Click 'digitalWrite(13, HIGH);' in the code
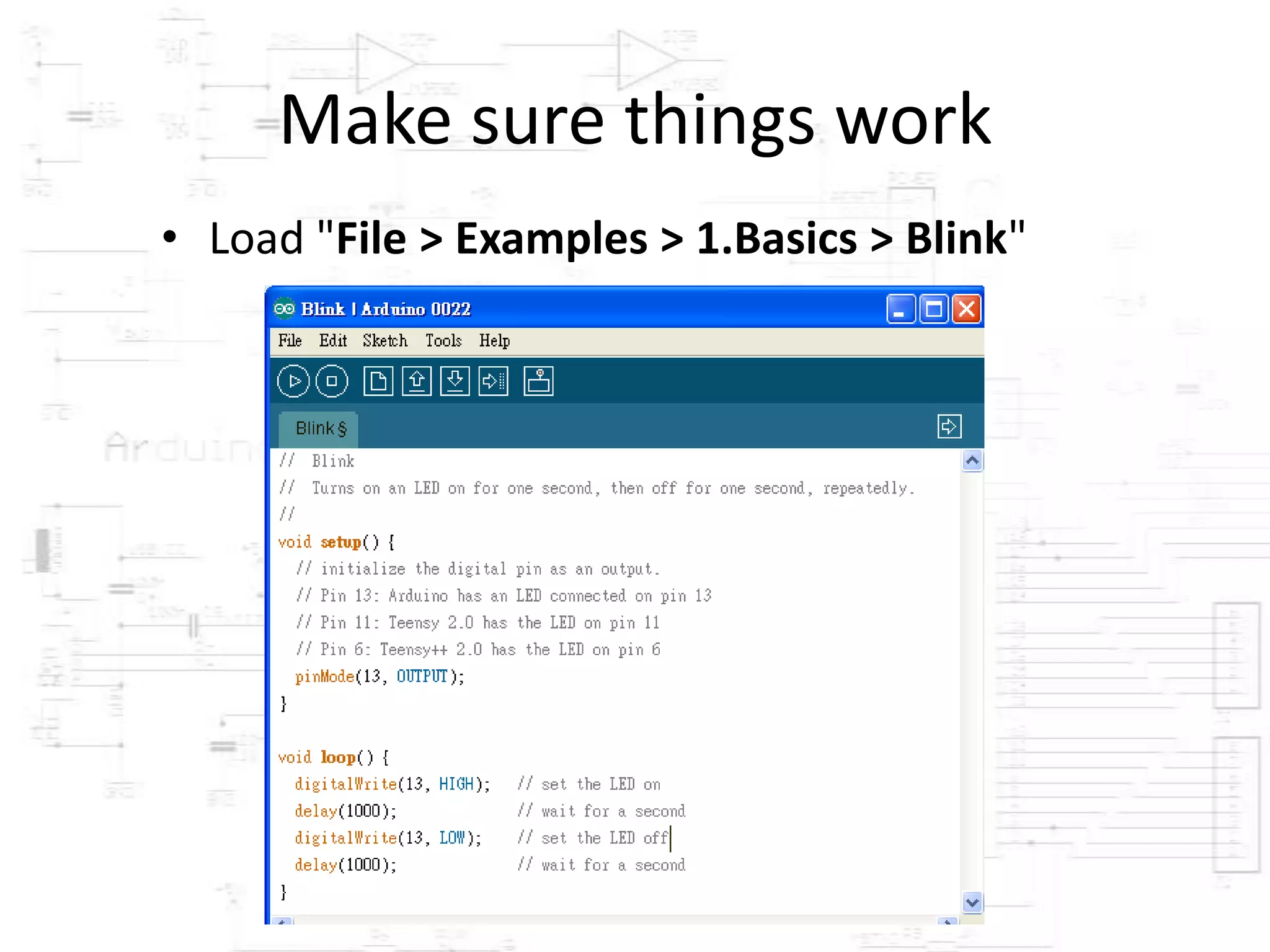The image size is (1270, 952). (392, 785)
